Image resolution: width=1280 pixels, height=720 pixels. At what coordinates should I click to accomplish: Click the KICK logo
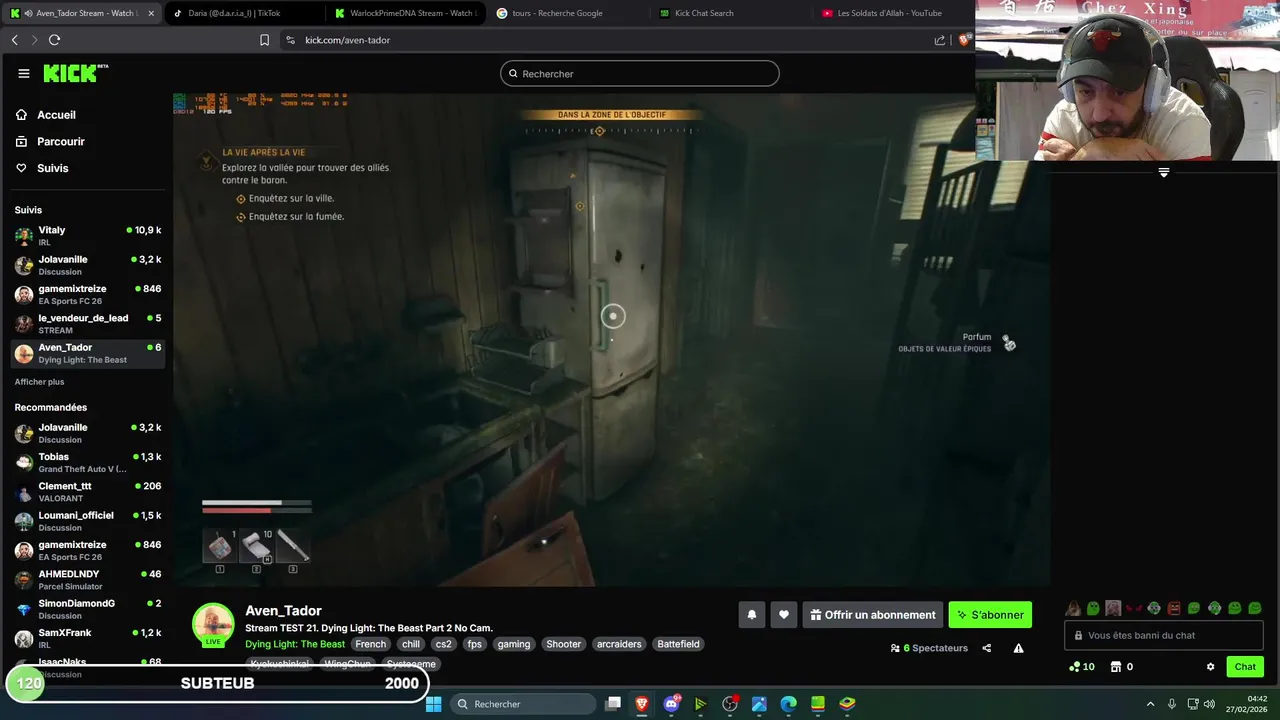(x=76, y=73)
